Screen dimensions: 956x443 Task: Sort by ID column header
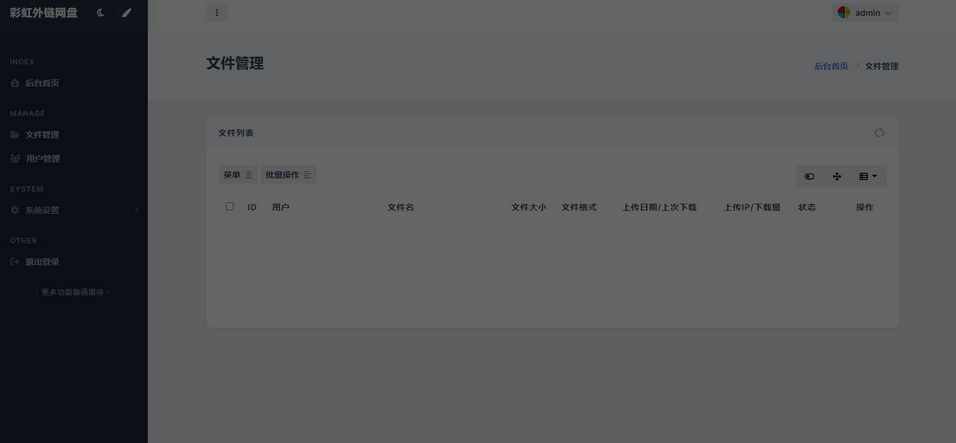tap(252, 208)
